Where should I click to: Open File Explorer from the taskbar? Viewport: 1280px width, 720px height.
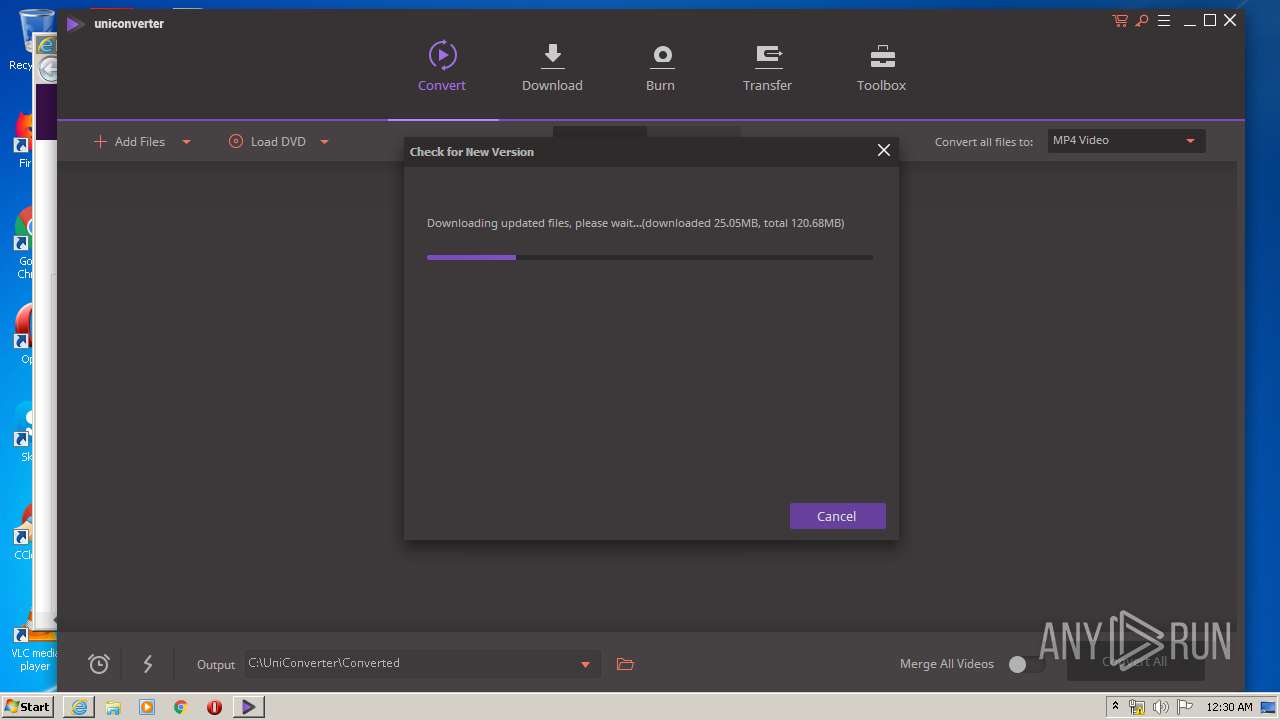pos(113,707)
